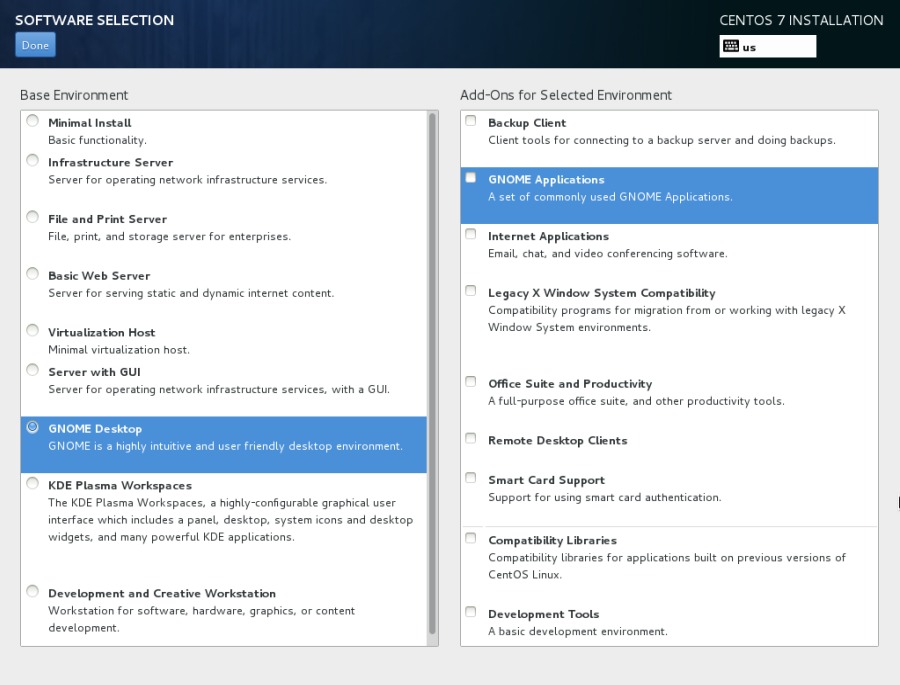Click the 'File and Print Server' label
Image resolution: width=900 pixels, height=685 pixels.
(107, 219)
